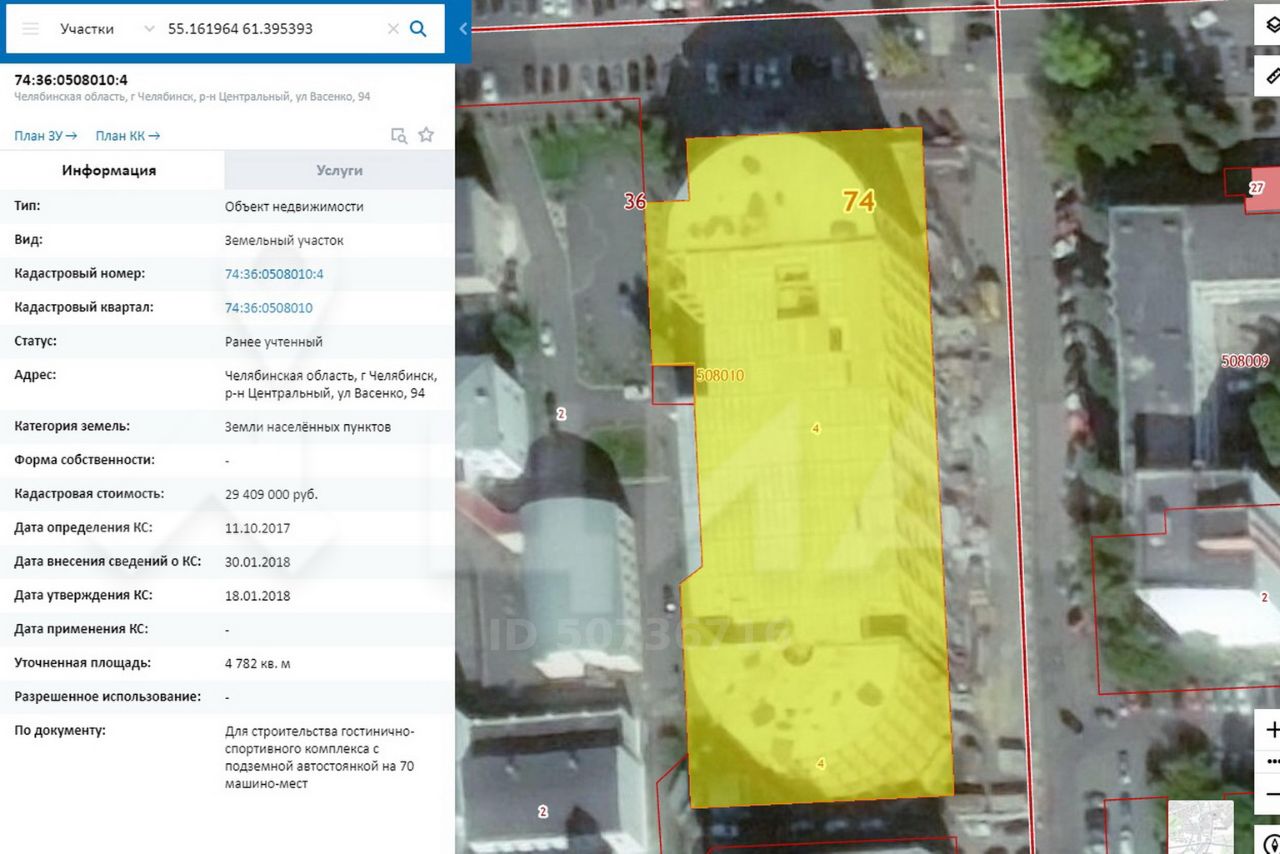Open the План КК link
Screen dimensions: 1280x854
[x=127, y=136]
